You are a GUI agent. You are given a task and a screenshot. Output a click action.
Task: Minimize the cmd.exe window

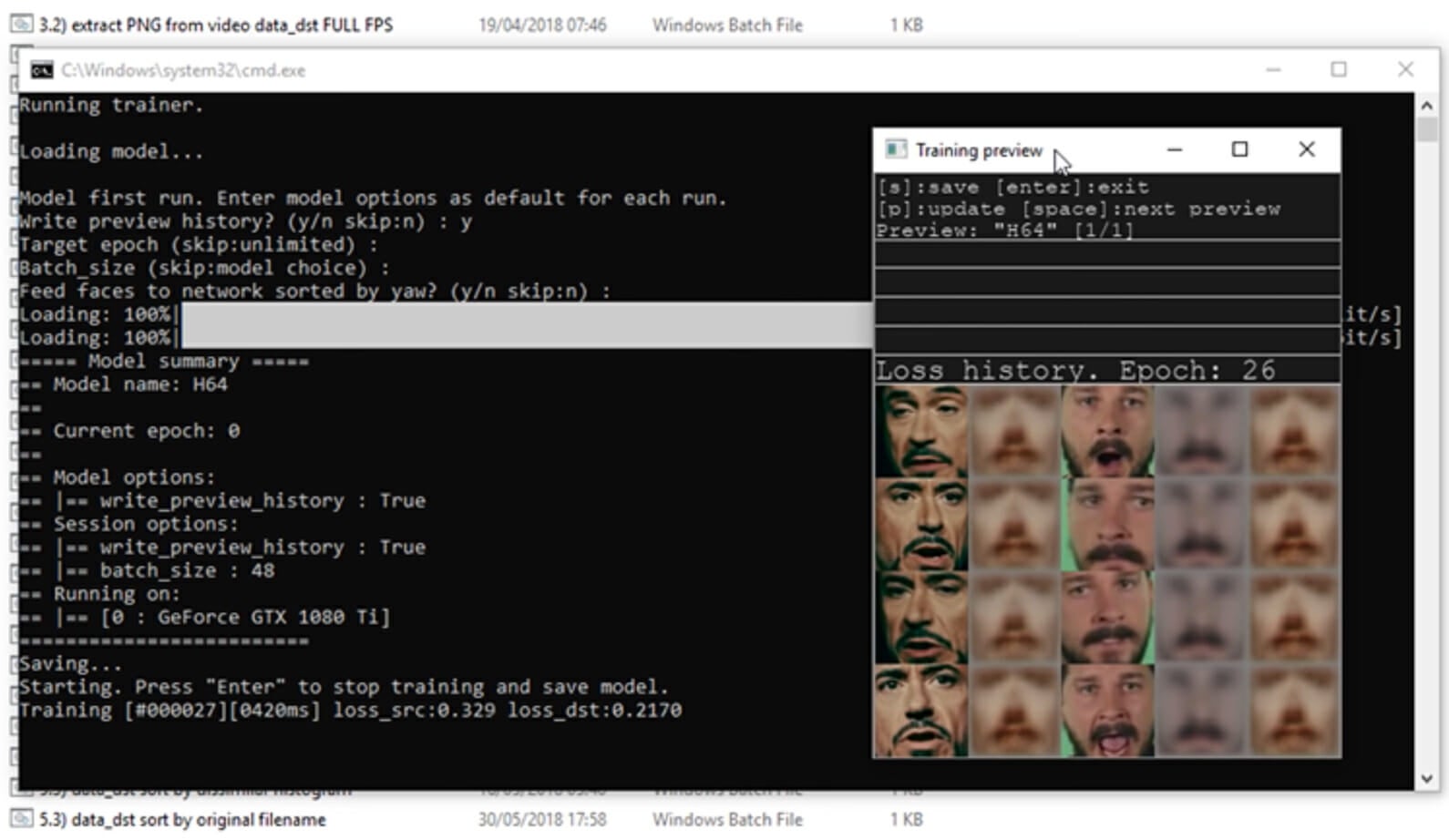coord(1273,69)
